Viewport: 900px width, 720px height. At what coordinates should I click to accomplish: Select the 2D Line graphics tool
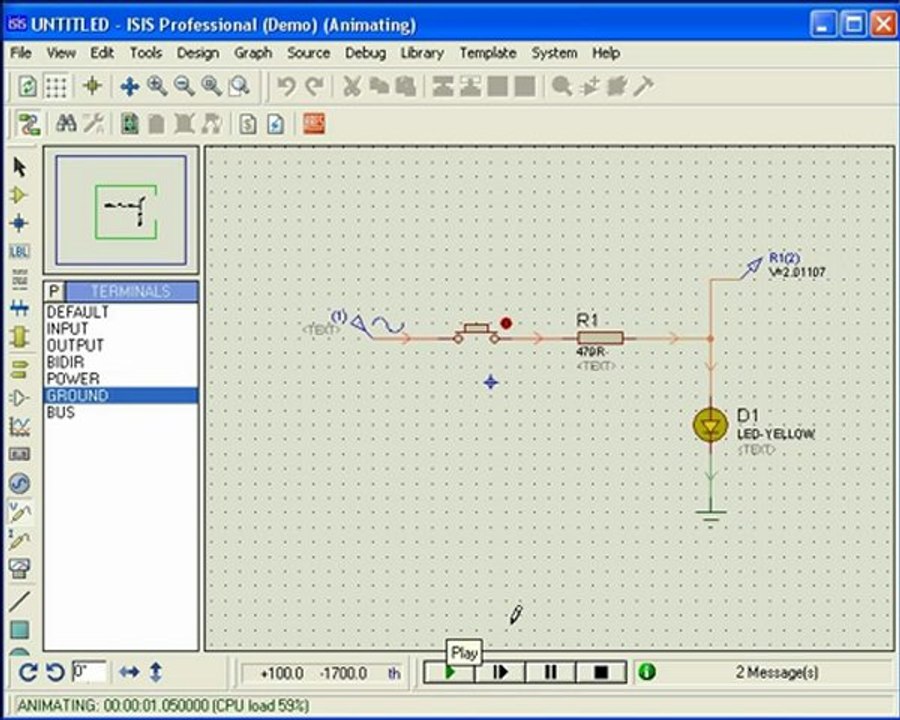click(x=20, y=601)
